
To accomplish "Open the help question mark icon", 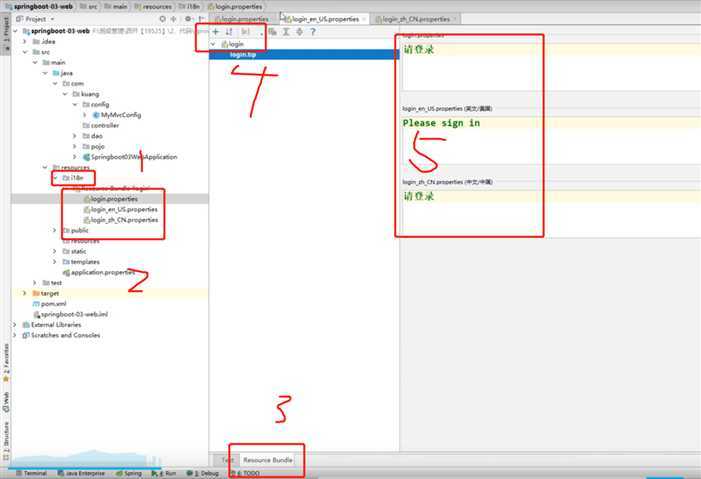I will [313, 32].
